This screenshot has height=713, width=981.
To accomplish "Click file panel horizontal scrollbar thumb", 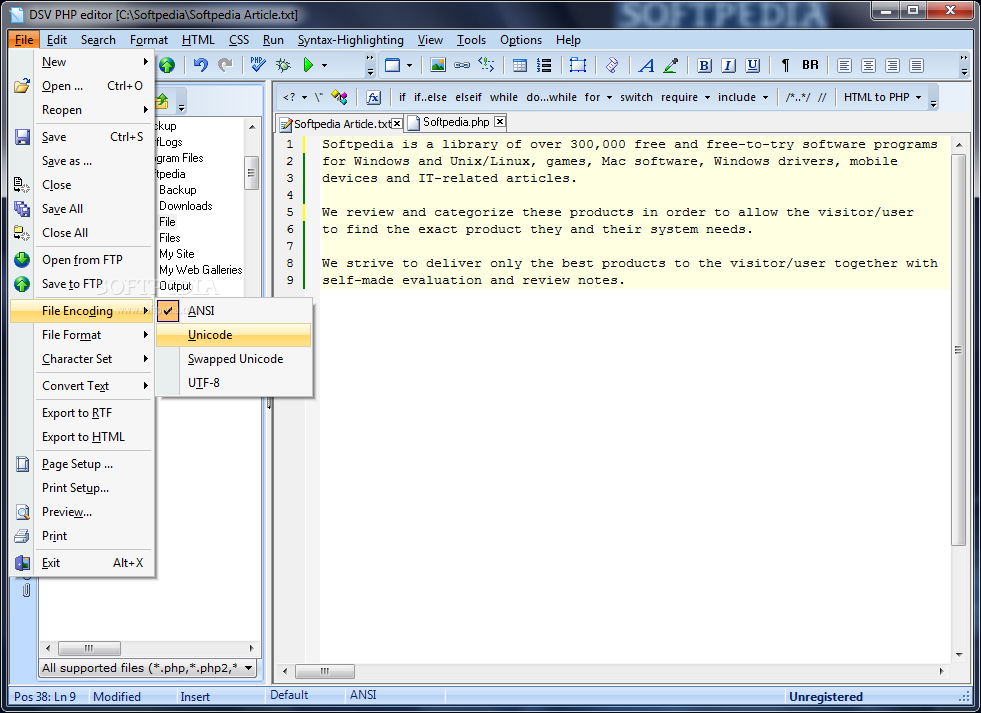I will (88, 648).
